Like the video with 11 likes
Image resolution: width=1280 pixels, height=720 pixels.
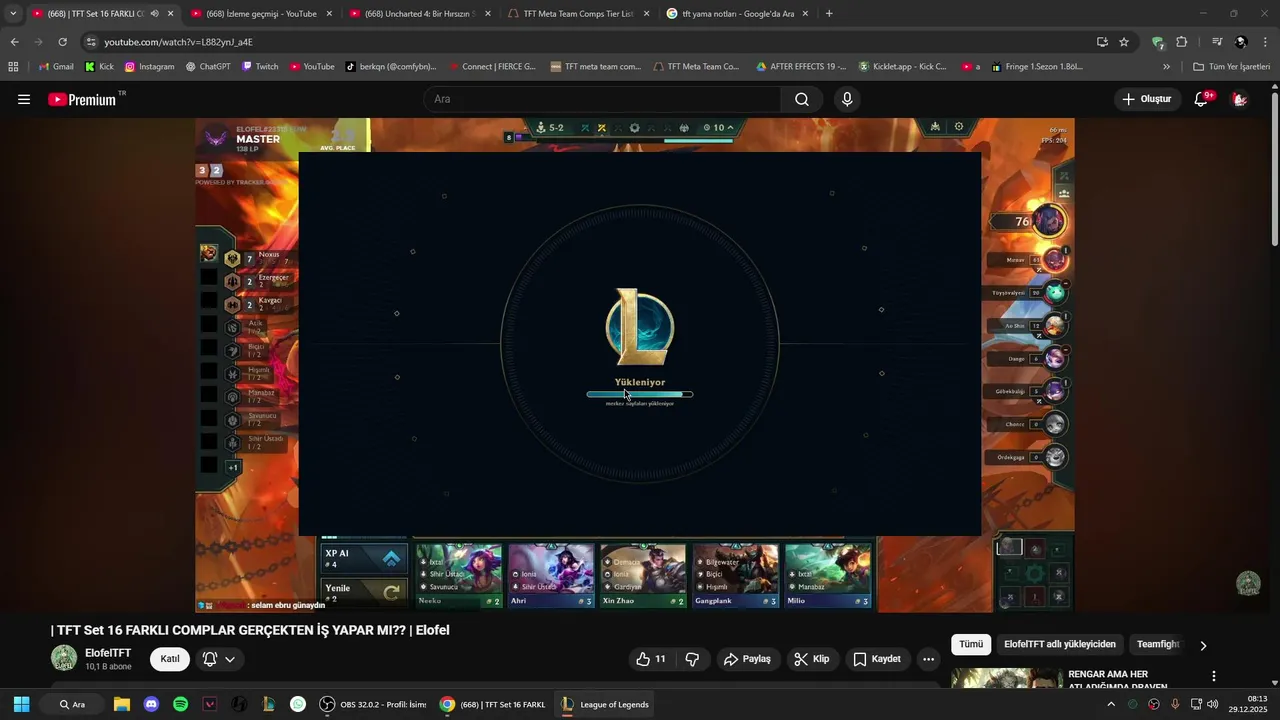coord(651,659)
